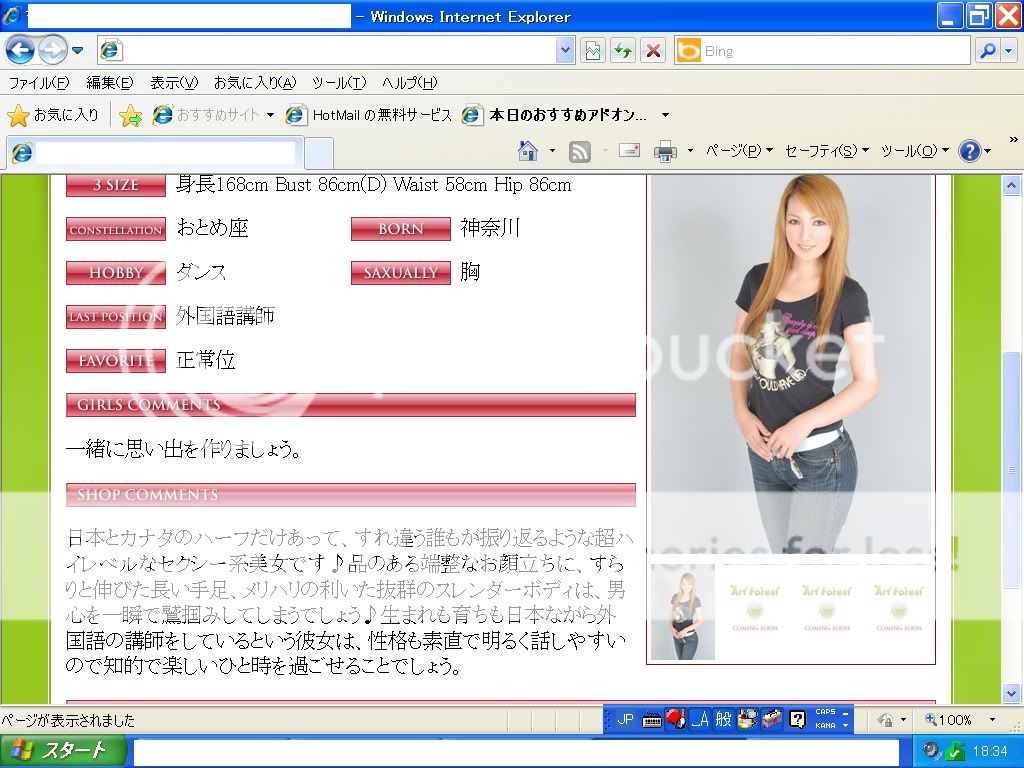Image resolution: width=1024 pixels, height=768 pixels.
Task: Click the Bing search magnifier icon
Action: point(987,50)
